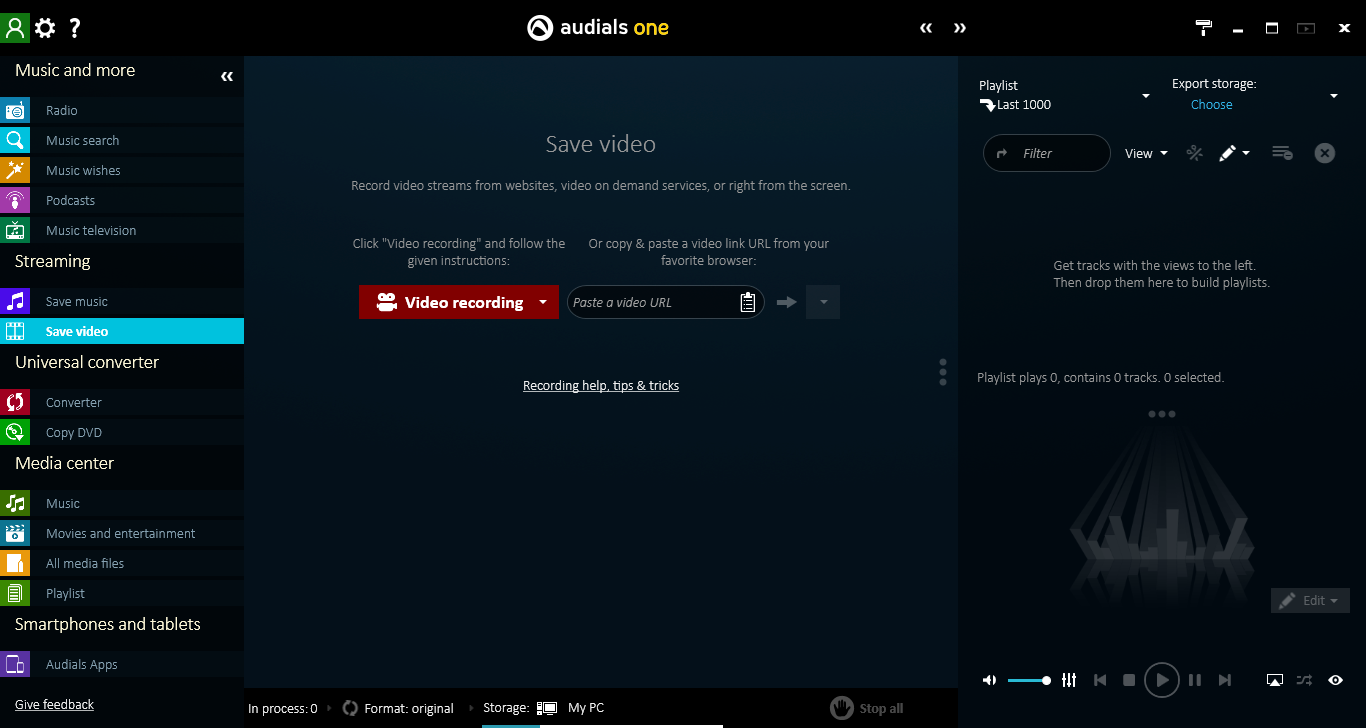Image resolution: width=1366 pixels, height=728 pixels.
Task: Click the Audials One logo
Action: 598,28
